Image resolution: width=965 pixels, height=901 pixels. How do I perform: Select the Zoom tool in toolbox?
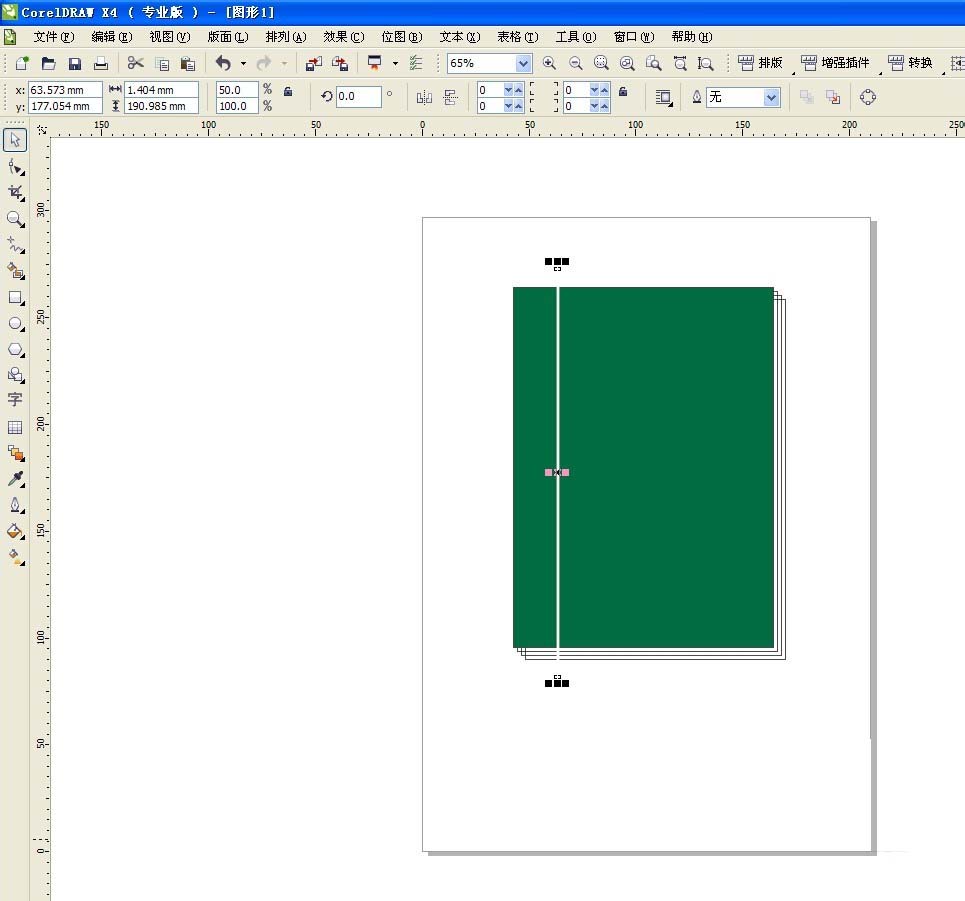pos(15,219)
